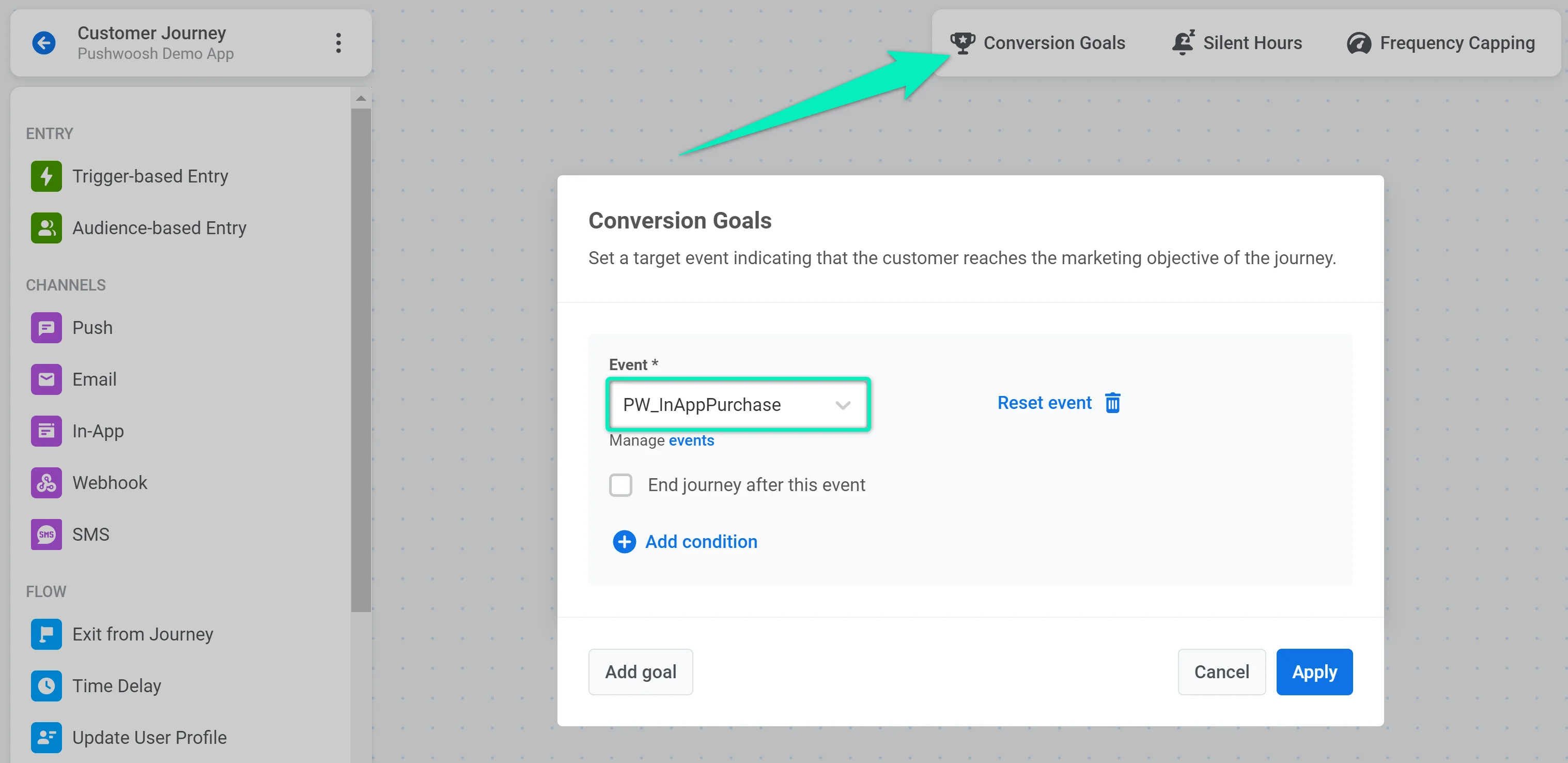Screen dimensions: 1568x763
Task: Open Frequency Capping settings
Action: point(1440,42)
